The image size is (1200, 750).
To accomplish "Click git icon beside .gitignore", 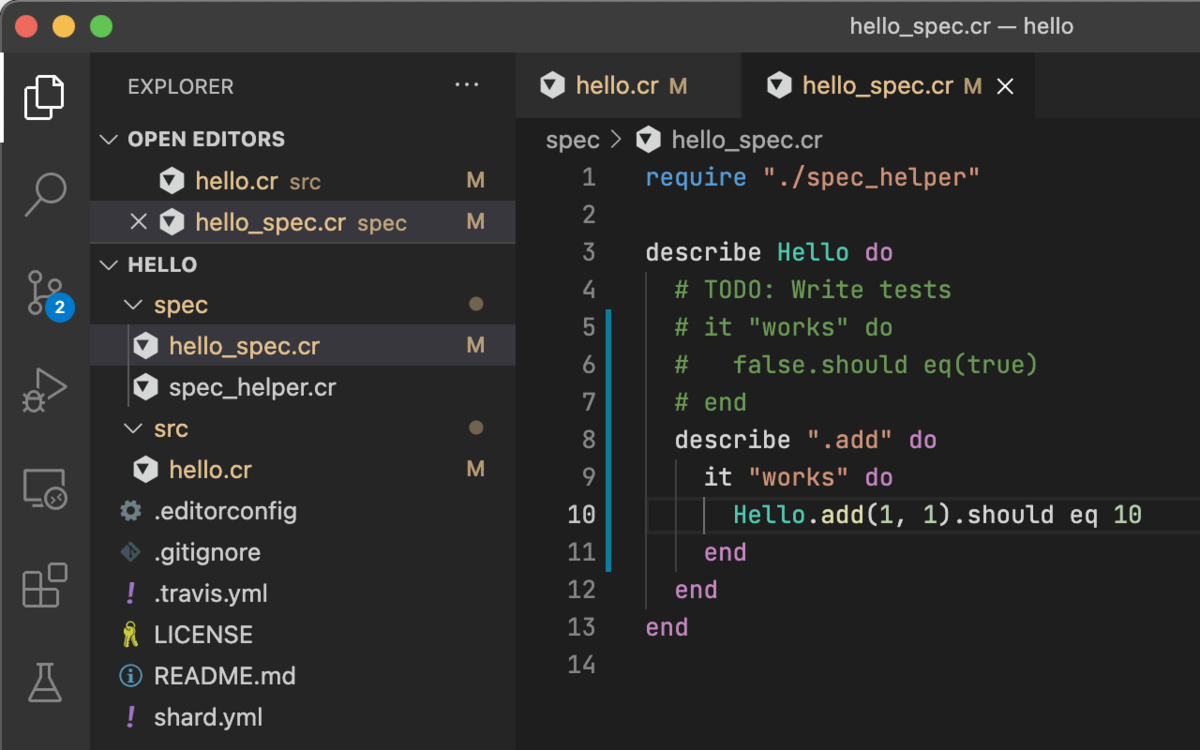I will coord(130,552).
